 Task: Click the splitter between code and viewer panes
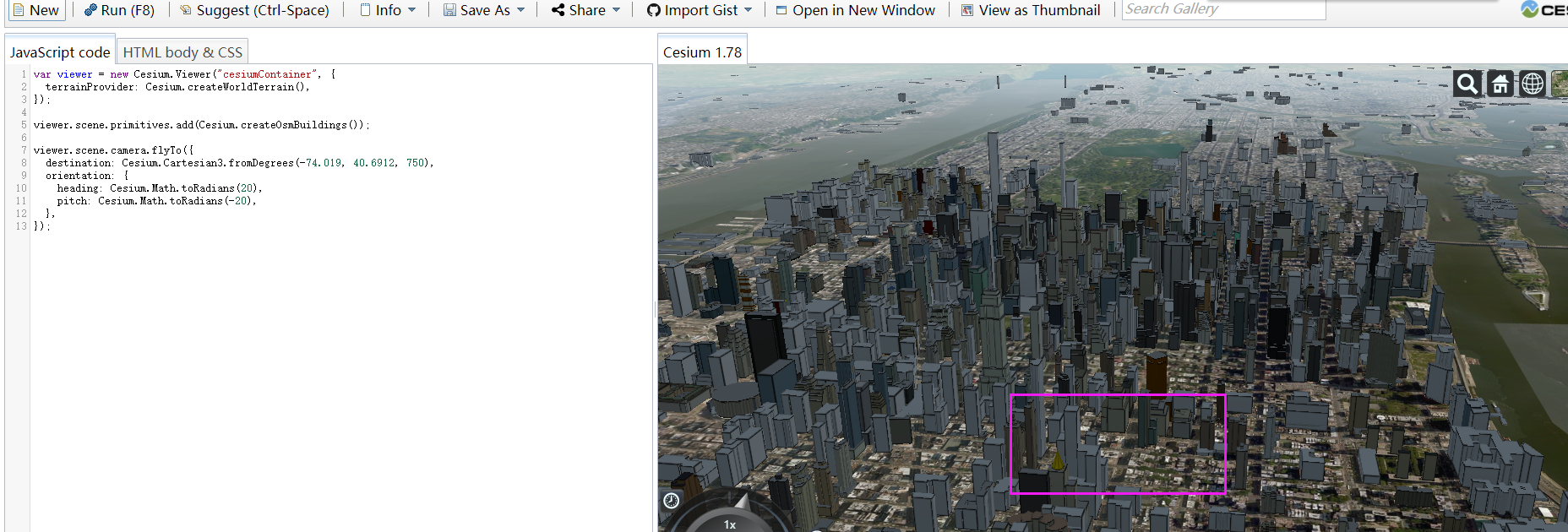click(656, 309)
